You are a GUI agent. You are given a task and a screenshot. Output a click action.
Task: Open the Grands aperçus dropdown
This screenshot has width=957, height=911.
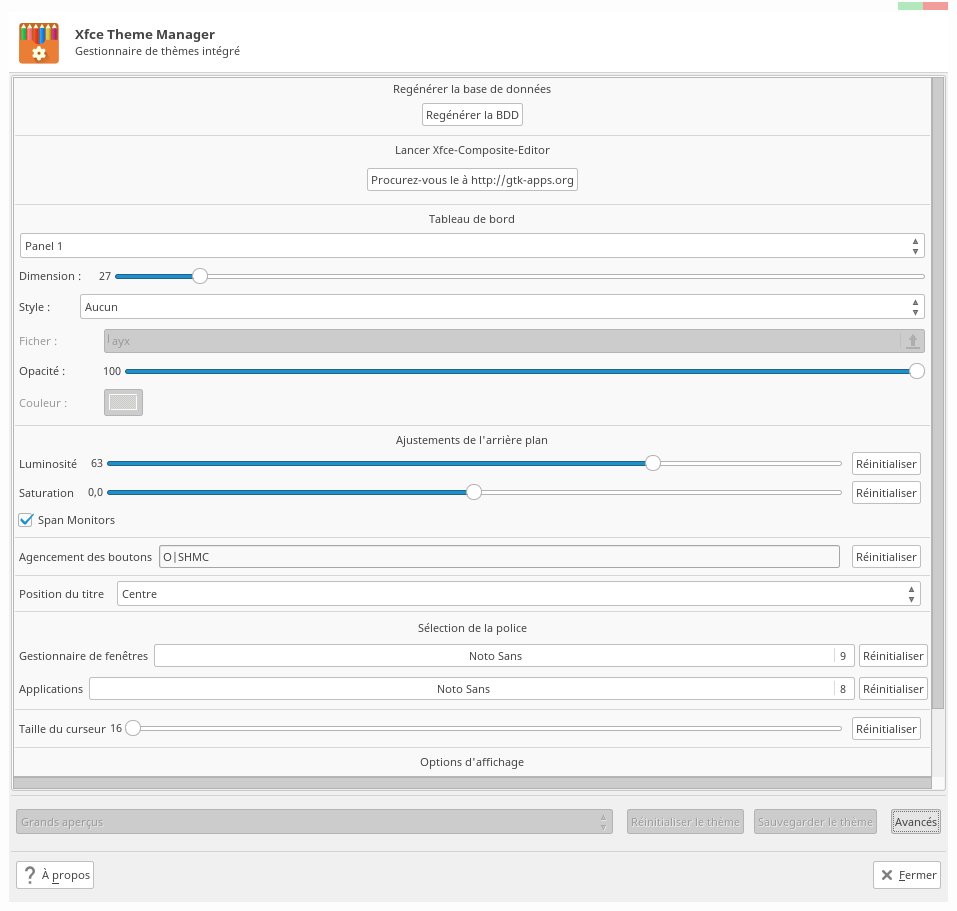tap(314, 822)
